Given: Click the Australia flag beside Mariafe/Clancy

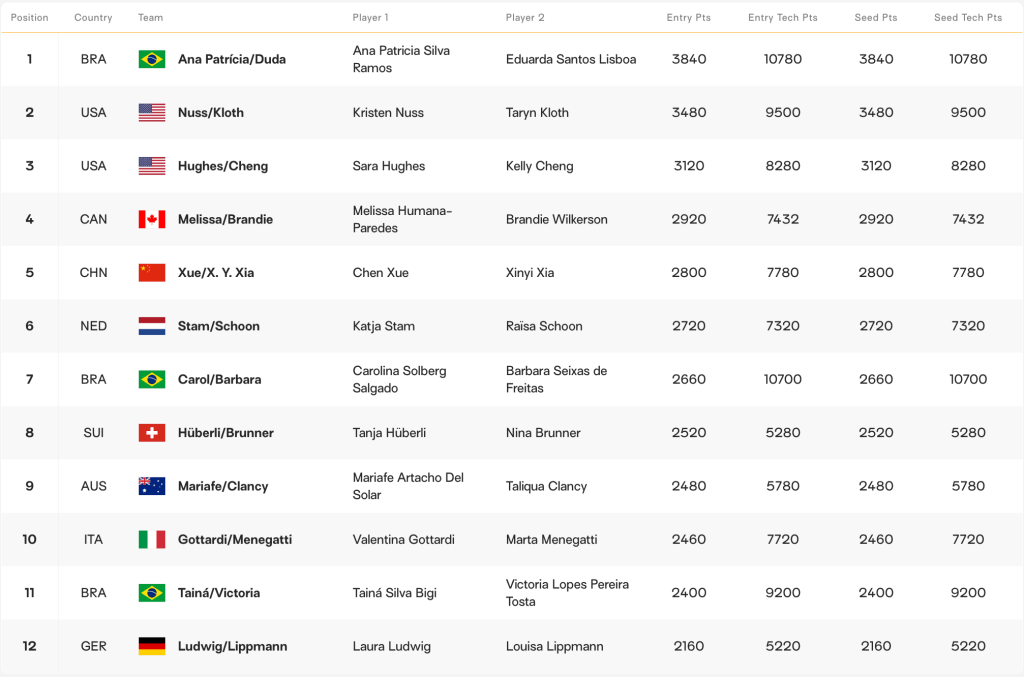Looking at the screenshot, I should pyautogui.click(x=152, y=486).
